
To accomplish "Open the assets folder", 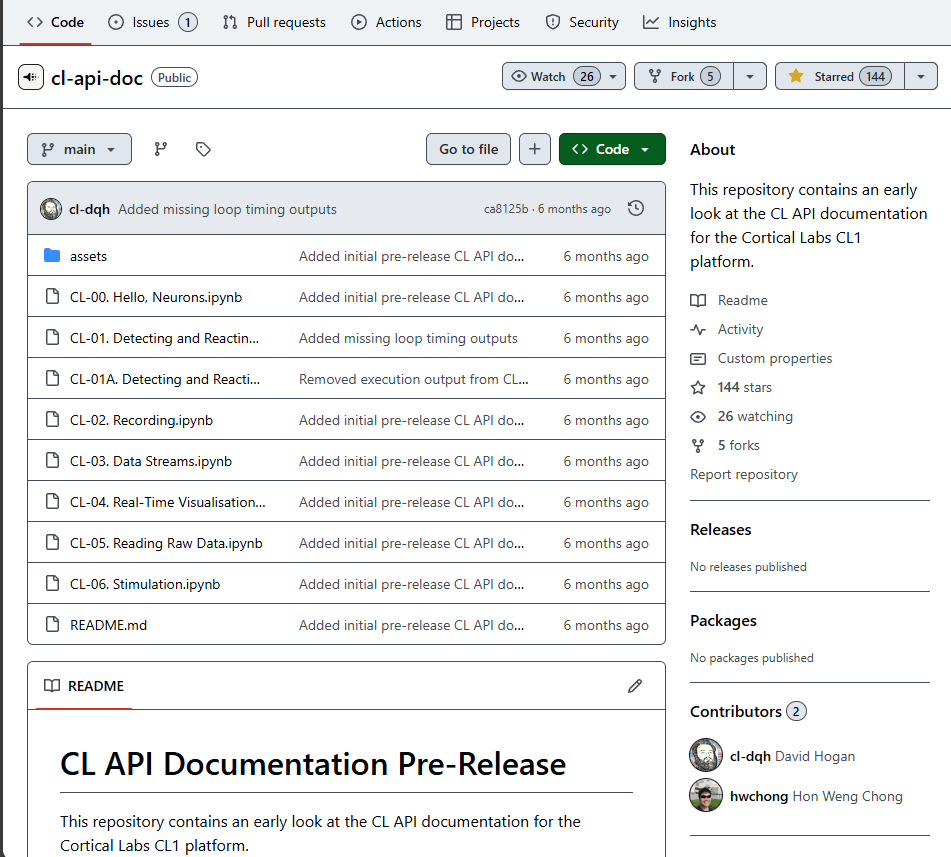I will (89, 257).
